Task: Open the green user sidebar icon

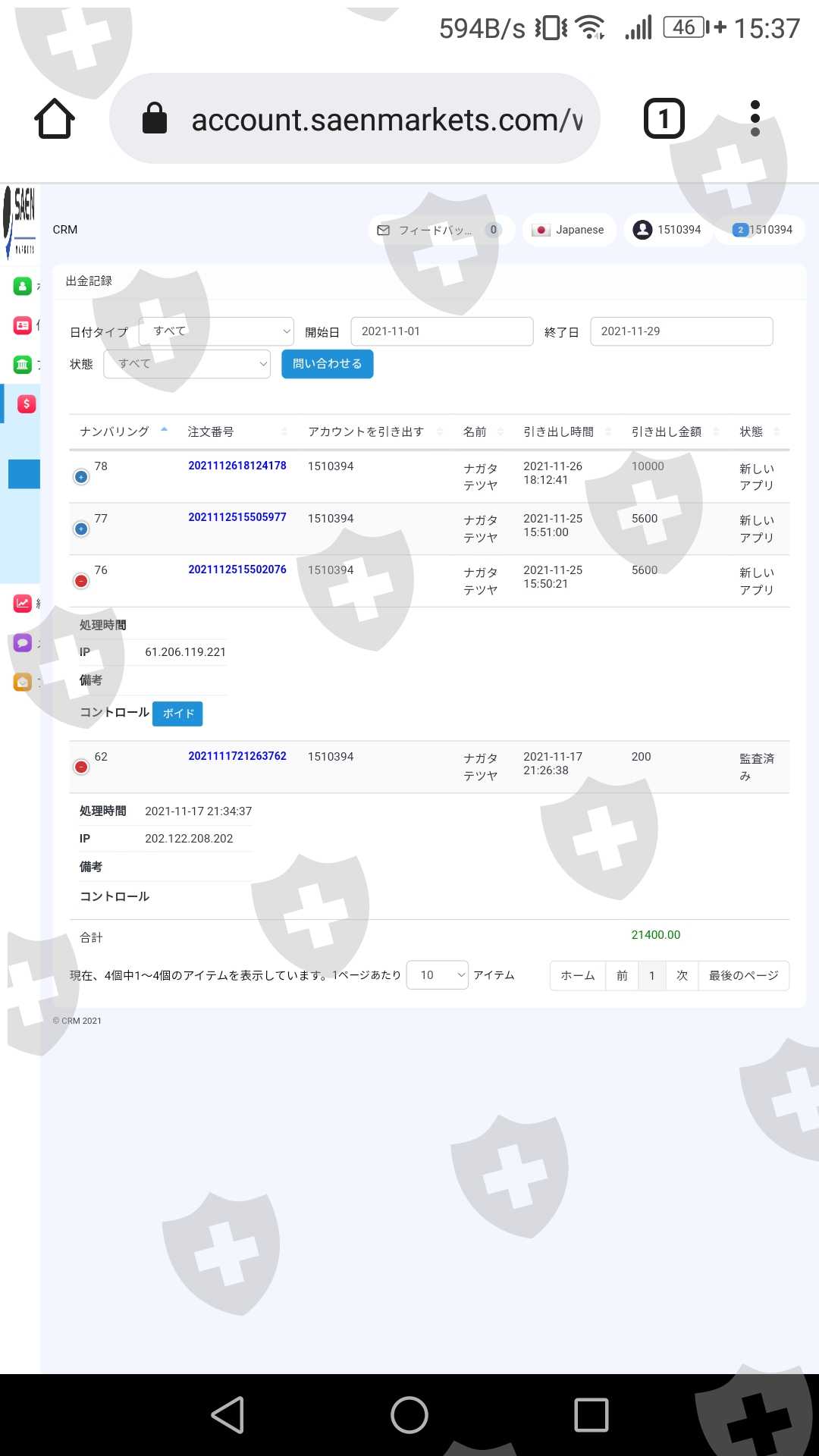Action: coord(22,286)
